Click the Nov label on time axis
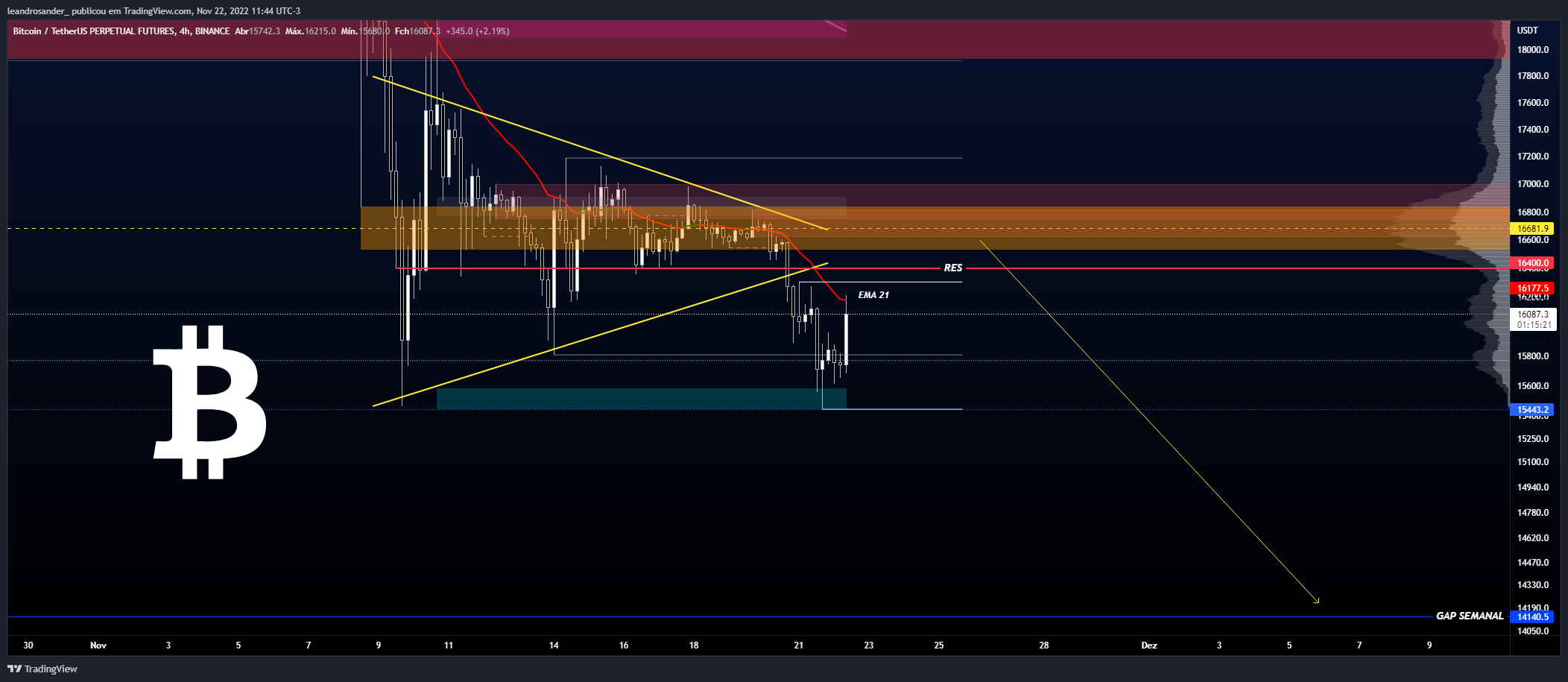The height and width of the screenshot is (682, 1568). (98, 645)
